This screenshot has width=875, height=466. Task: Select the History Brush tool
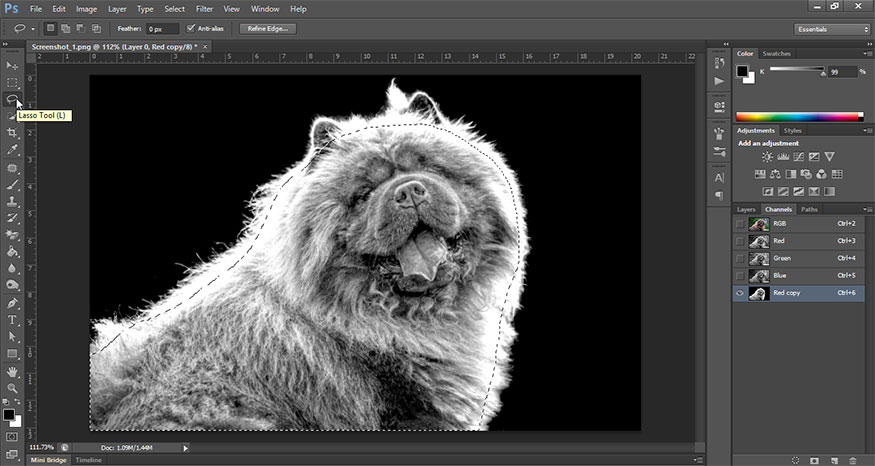pyautogui.click(x=12, y=218)
